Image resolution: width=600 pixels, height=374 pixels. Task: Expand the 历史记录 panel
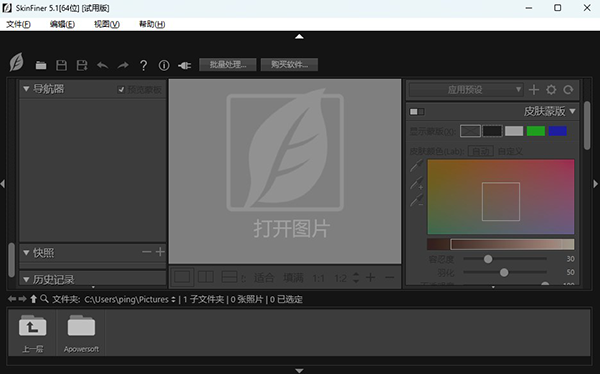pyautogui.click(x=26, y=280)
